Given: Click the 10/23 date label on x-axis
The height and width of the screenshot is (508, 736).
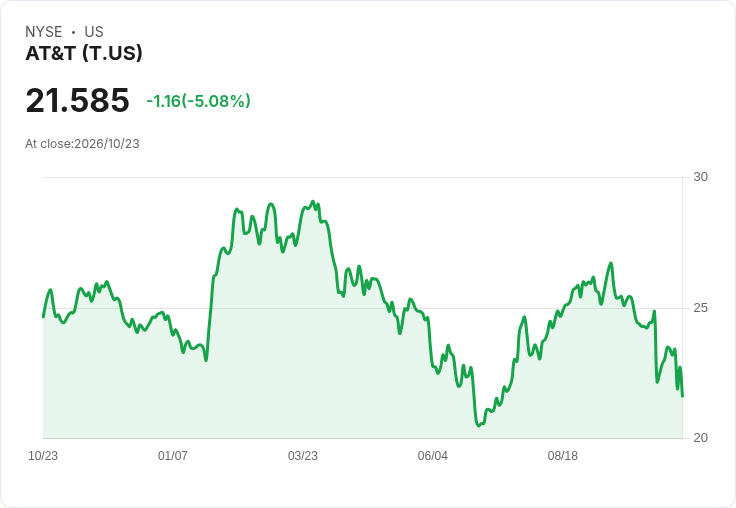Looking at the screenshot, I should pos(43,456).
